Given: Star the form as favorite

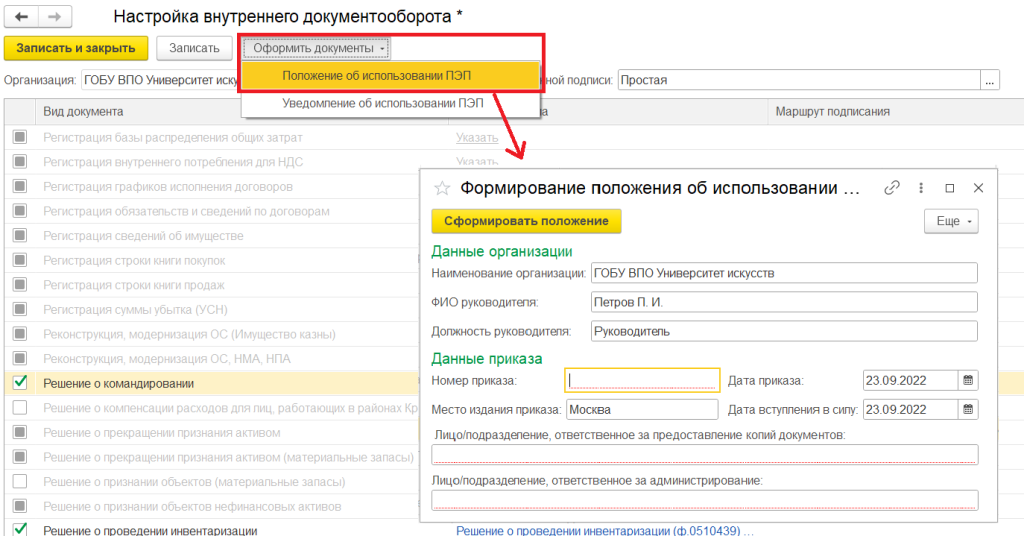Looking at the screenshot, I should pos(441,188).
